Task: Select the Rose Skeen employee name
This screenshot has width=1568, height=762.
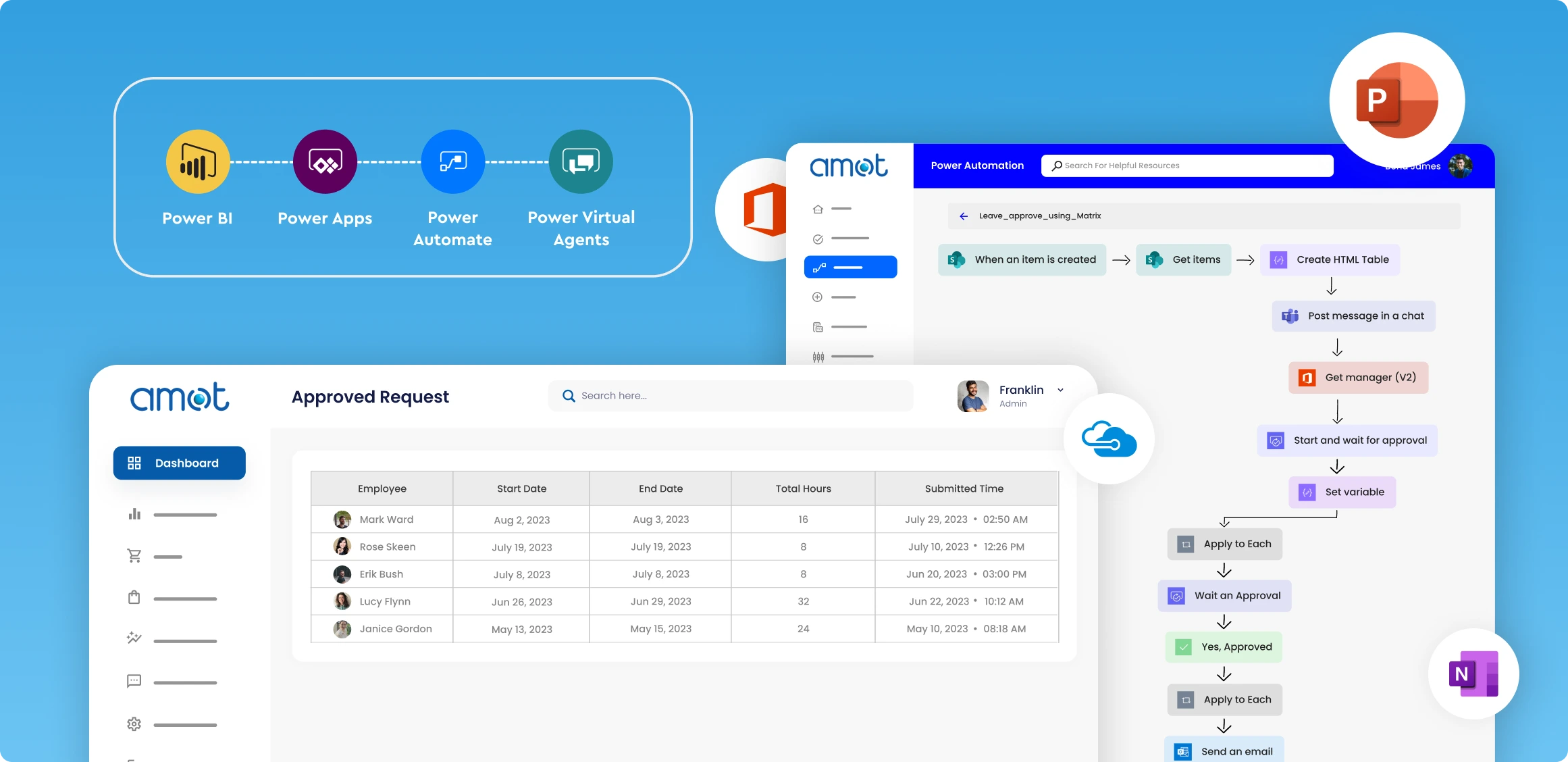Action: click(388, 547)
